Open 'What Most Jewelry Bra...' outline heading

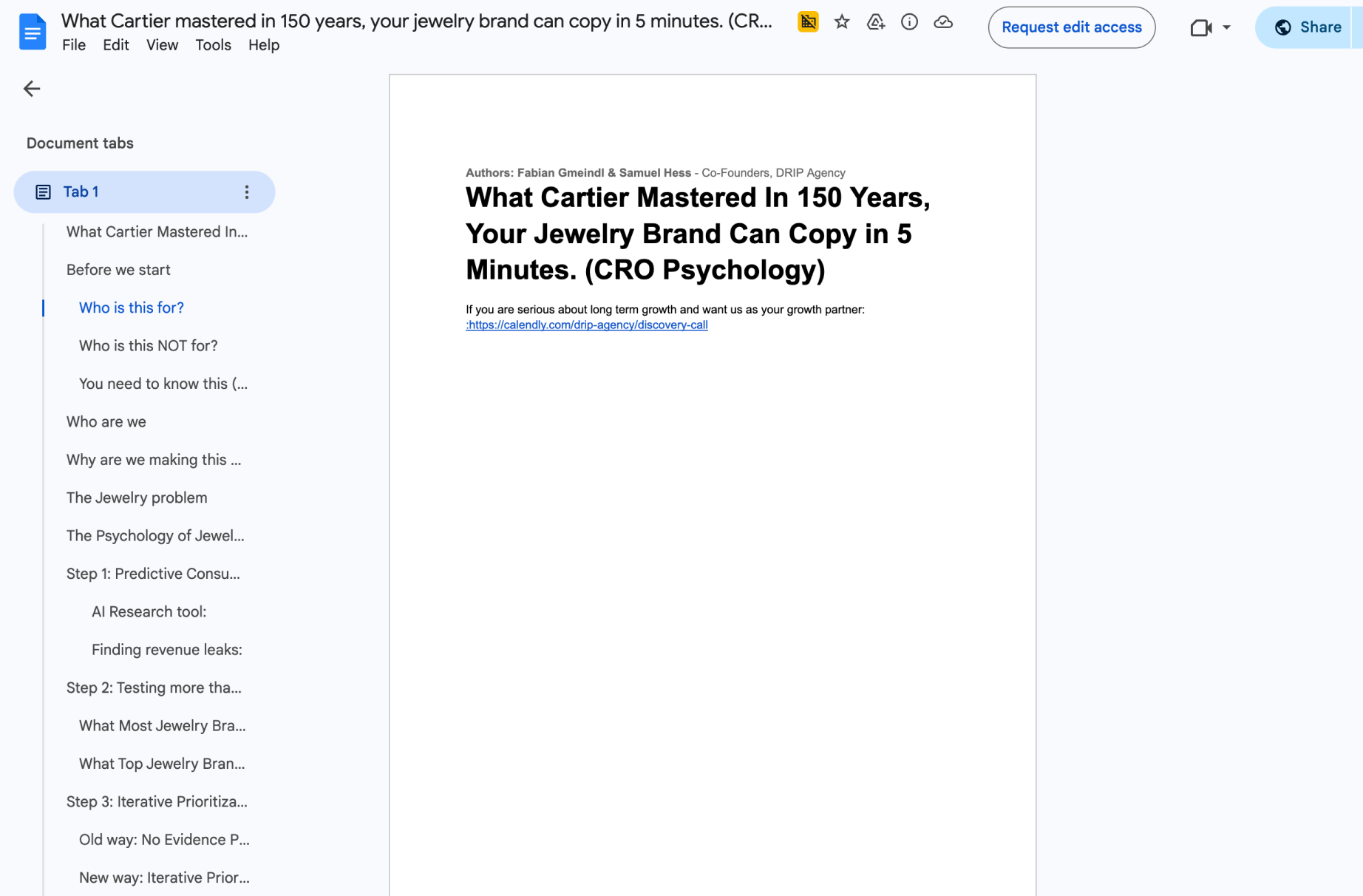tap(163, 726)
